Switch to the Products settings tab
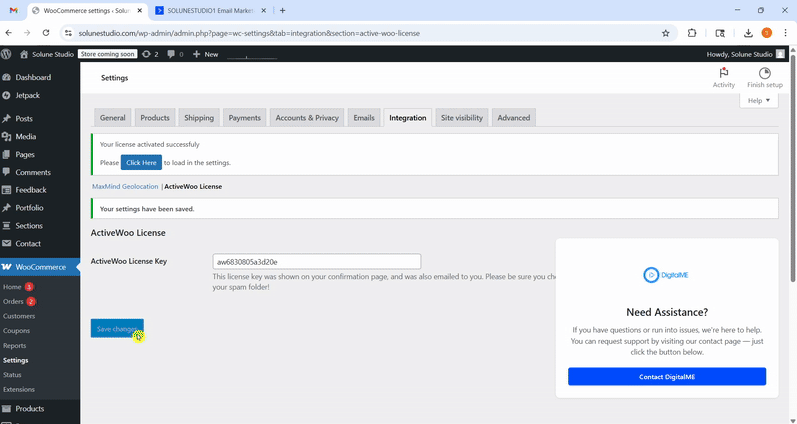Screen dimensions: 797x424 point(155,117)
